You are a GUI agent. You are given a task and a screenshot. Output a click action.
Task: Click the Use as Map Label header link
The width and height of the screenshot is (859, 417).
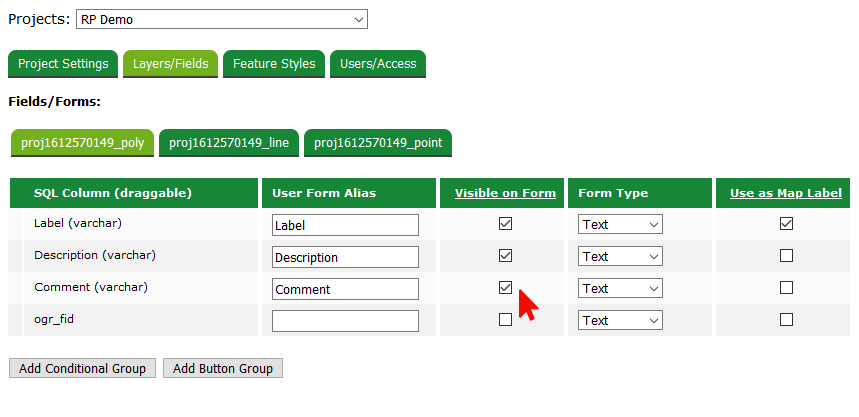[785, 193]
